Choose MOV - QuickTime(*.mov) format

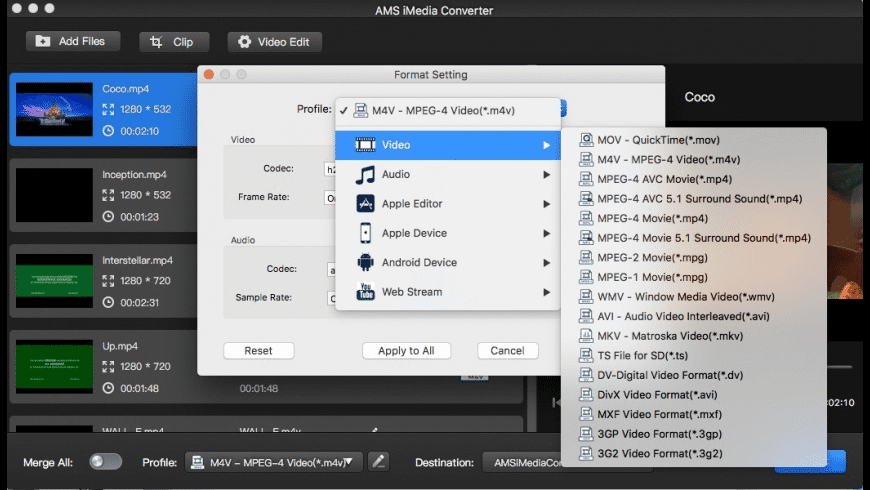[694, 140]
